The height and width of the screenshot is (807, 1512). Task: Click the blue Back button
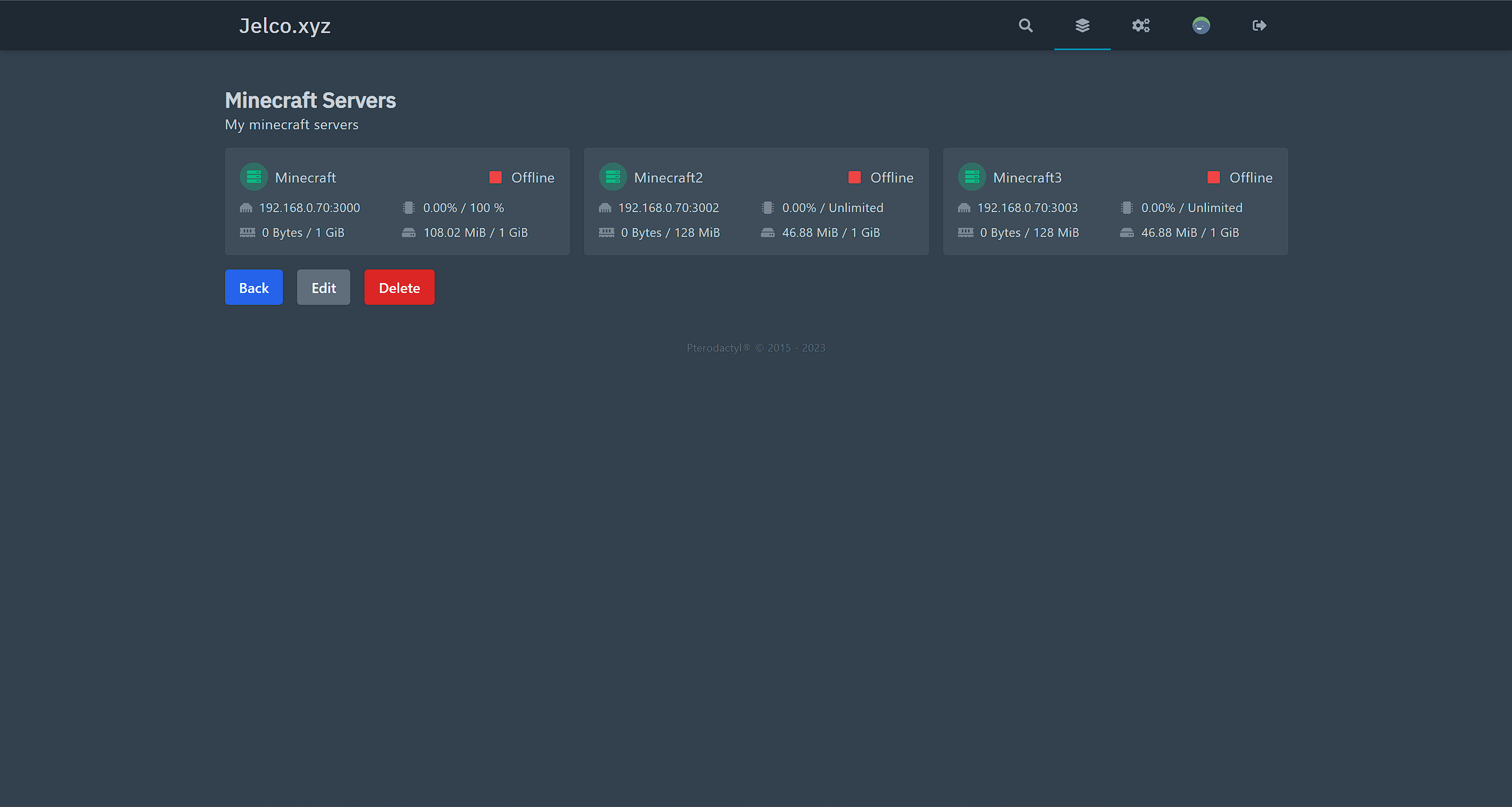[x=254, y=287]
